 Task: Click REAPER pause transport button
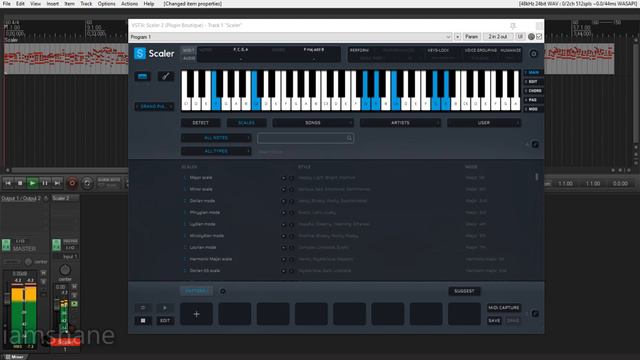click(x=45, y=183)
